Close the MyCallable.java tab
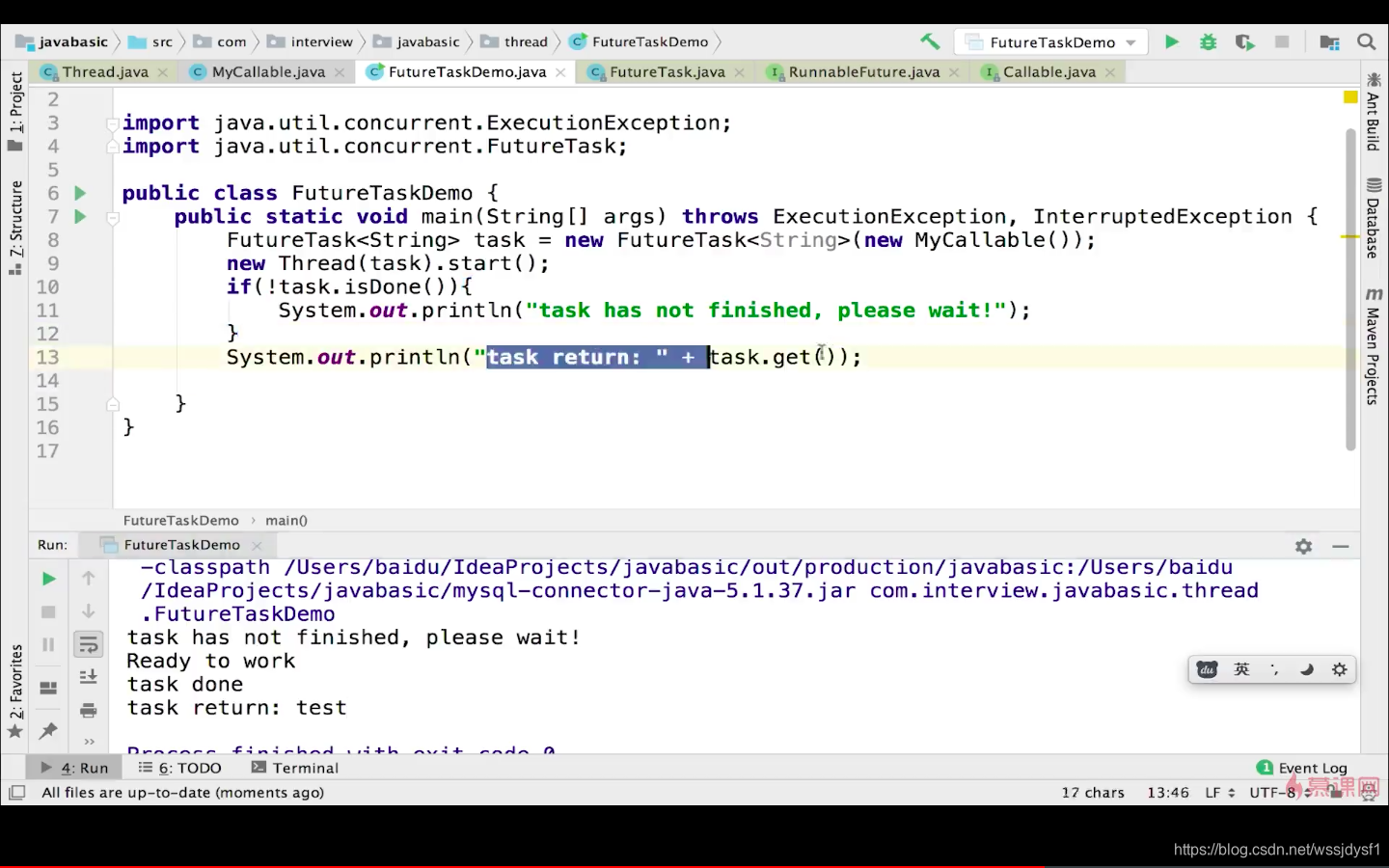 [x=340, y=72]
